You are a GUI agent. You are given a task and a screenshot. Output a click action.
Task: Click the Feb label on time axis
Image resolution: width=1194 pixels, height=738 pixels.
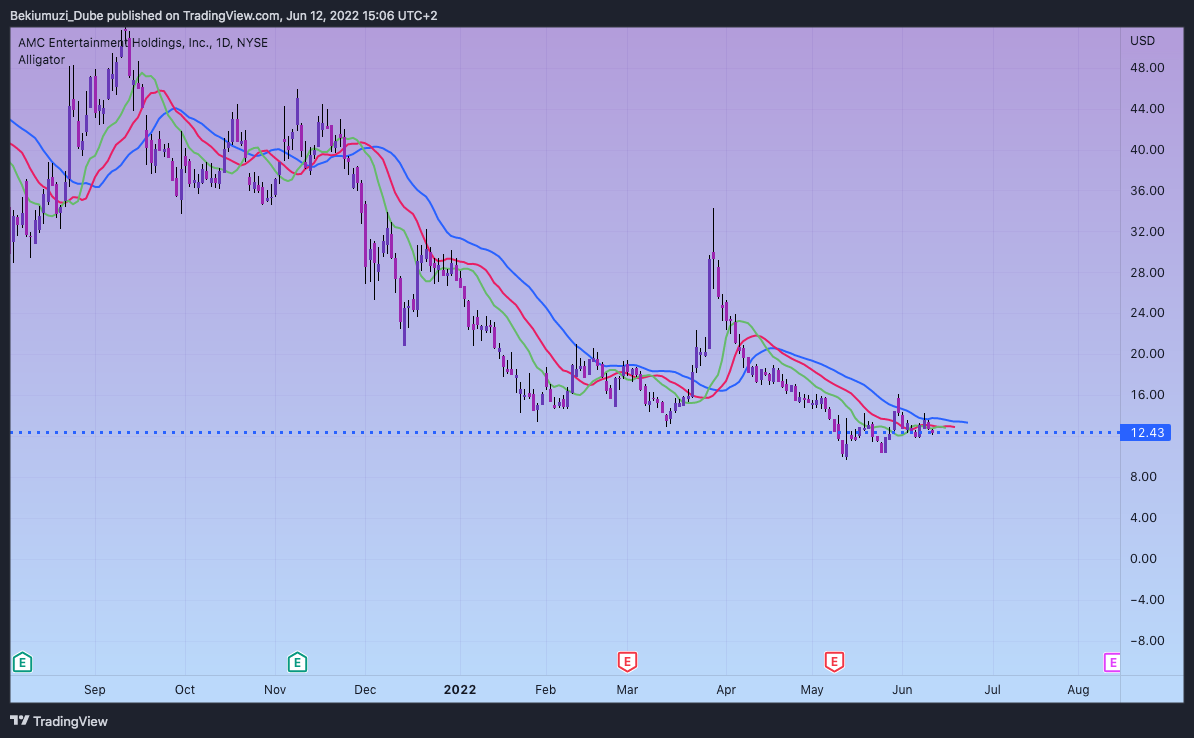pos(545,689)
